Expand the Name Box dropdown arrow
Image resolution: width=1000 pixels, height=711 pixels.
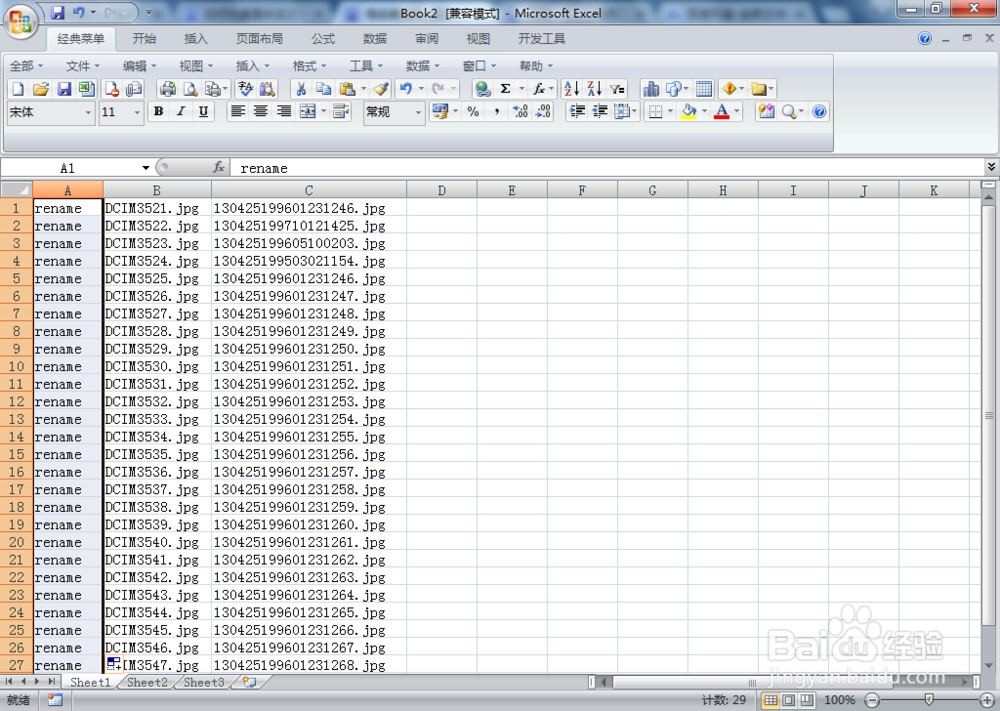click(x=146, y=168)
